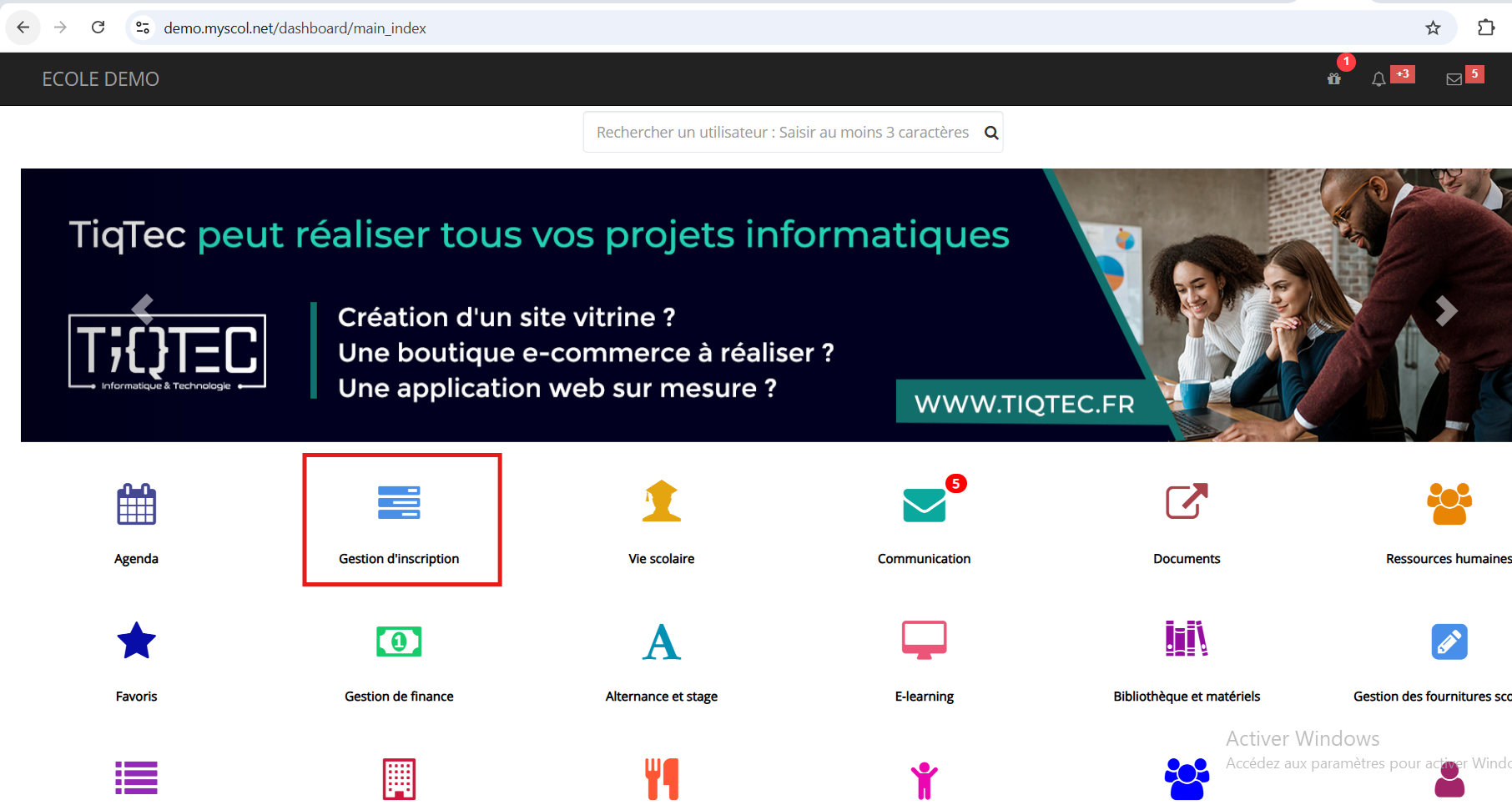
Task: Open the Favoris star icon
Action: click(136, 641)
